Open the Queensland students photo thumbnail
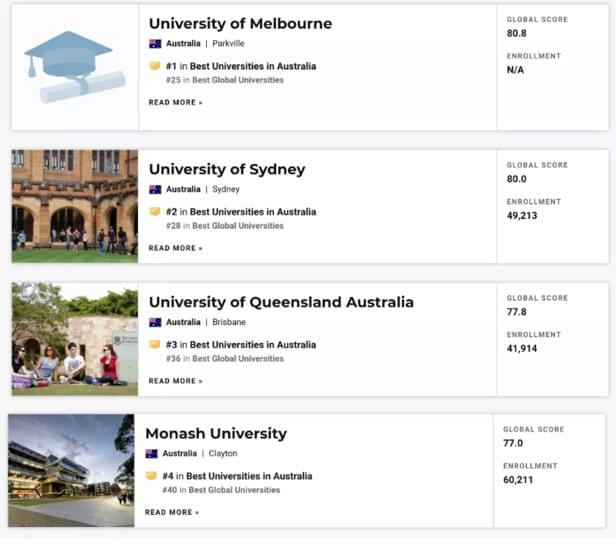 pyautogui.click(x=75, y=339)
